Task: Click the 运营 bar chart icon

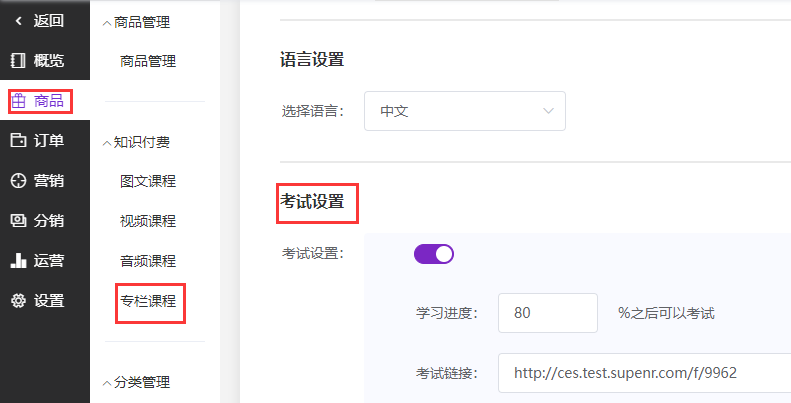Action: [18, 261]
